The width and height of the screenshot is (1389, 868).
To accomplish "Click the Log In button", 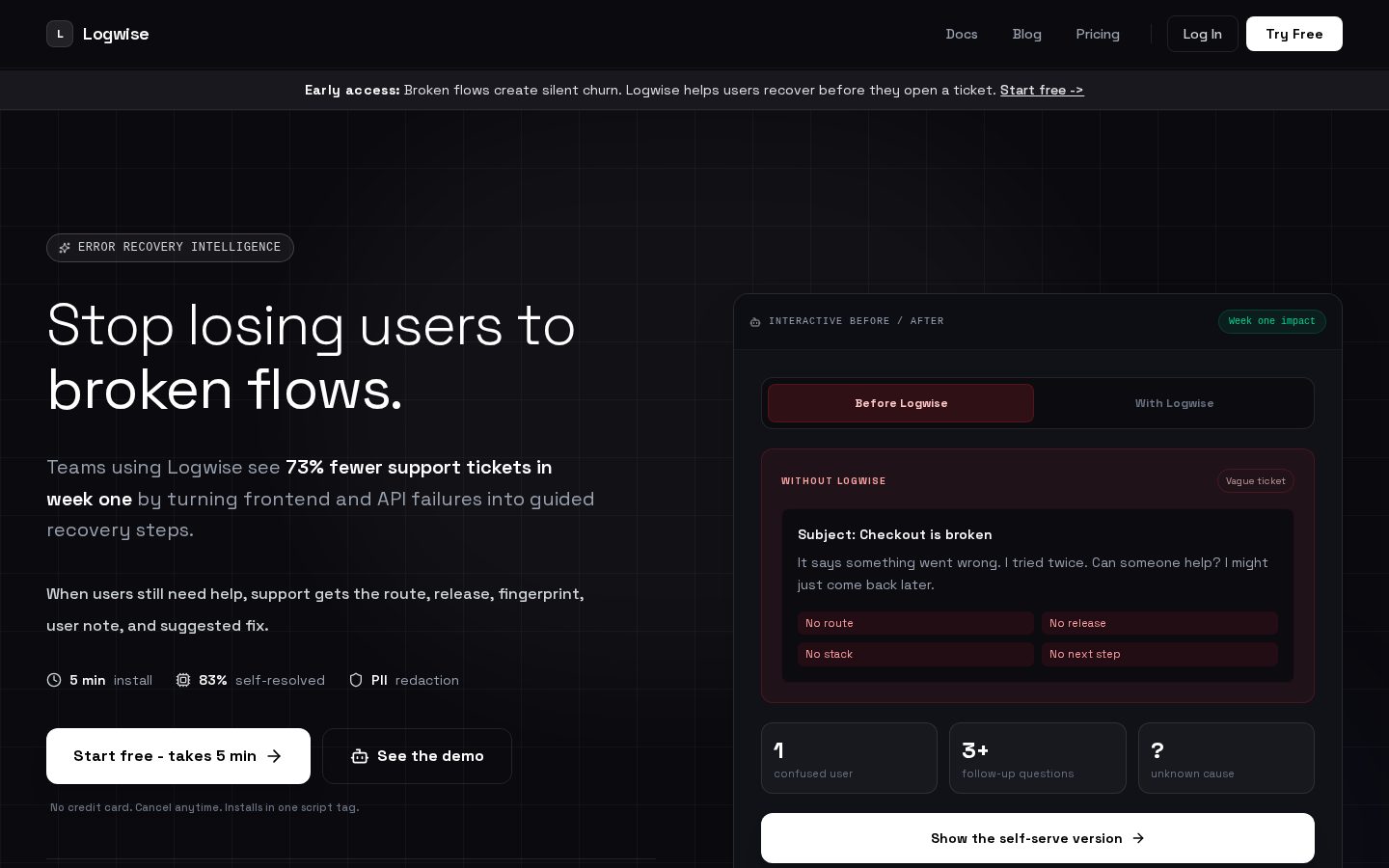I will click(x=1203, y=34).
